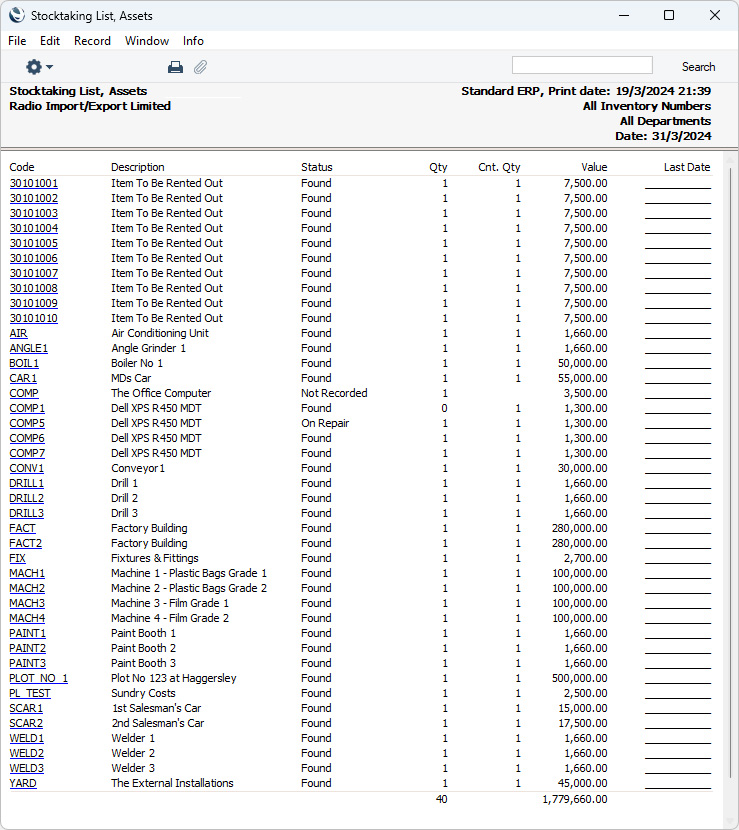The width and height of the screenshot is (739, 830).
Task: Minimize the Stocktaking List window
Action: click(624, 15)
